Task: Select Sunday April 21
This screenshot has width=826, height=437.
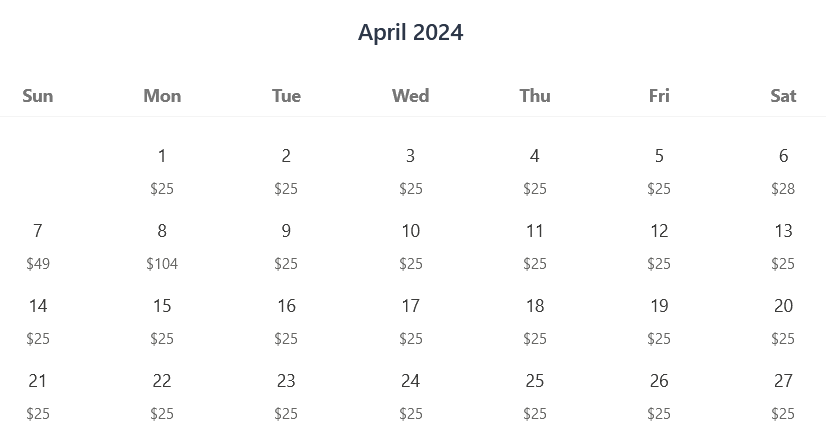Action: coord(38,395)
